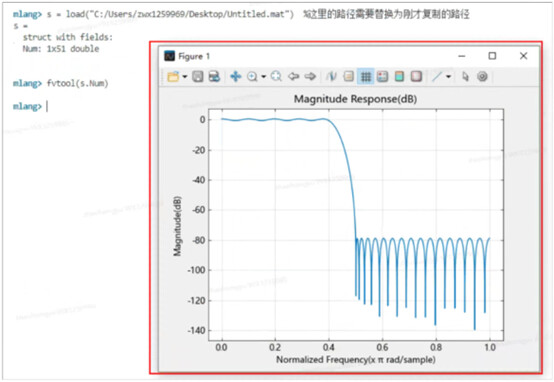
Task: Toggle the grid lines button
Action: (x=366, y=76)
